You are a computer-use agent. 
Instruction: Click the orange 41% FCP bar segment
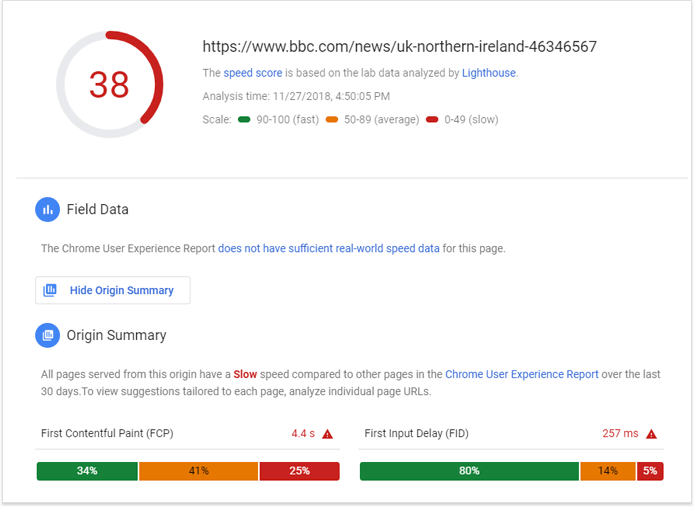199,471
